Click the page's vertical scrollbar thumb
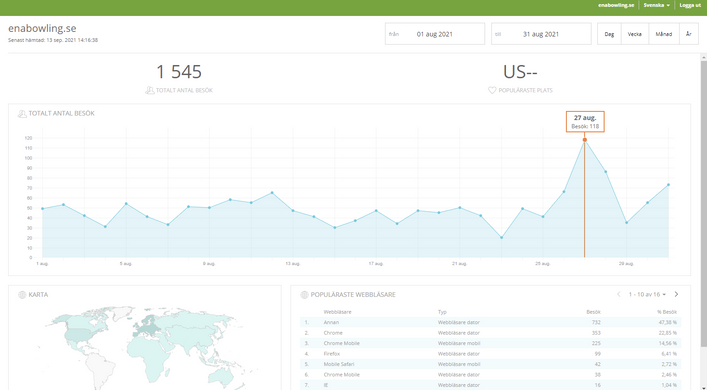The width and height of the screenshot is (707, 390). coord(703,203)
